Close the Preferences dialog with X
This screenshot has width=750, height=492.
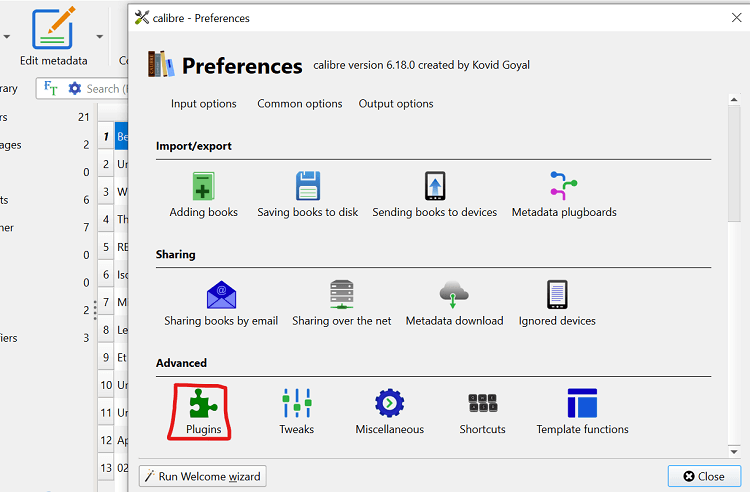click(737, 18)
